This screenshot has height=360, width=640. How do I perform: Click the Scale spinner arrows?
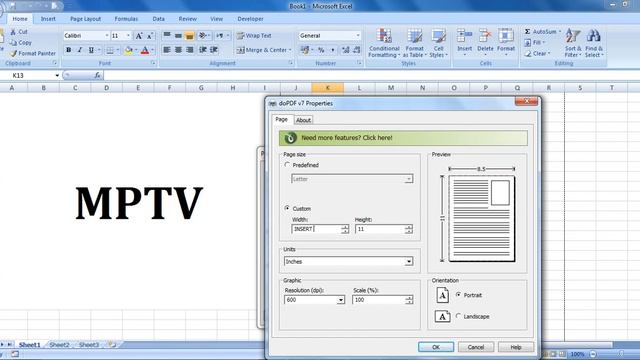click(409, 300)
